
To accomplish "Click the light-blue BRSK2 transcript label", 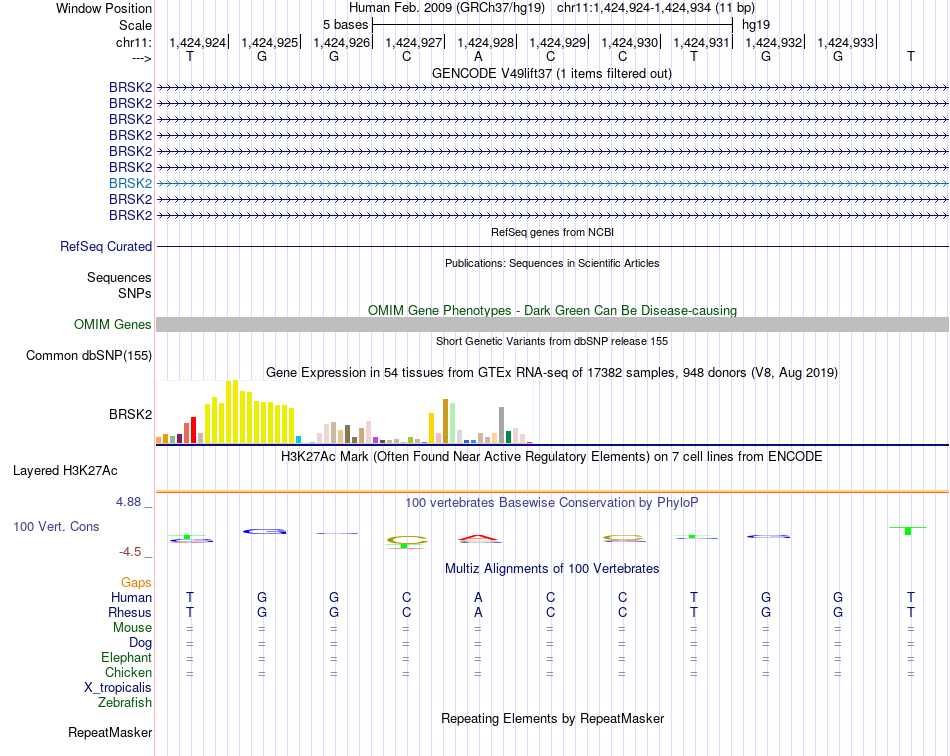I will (x=130, y=183).
